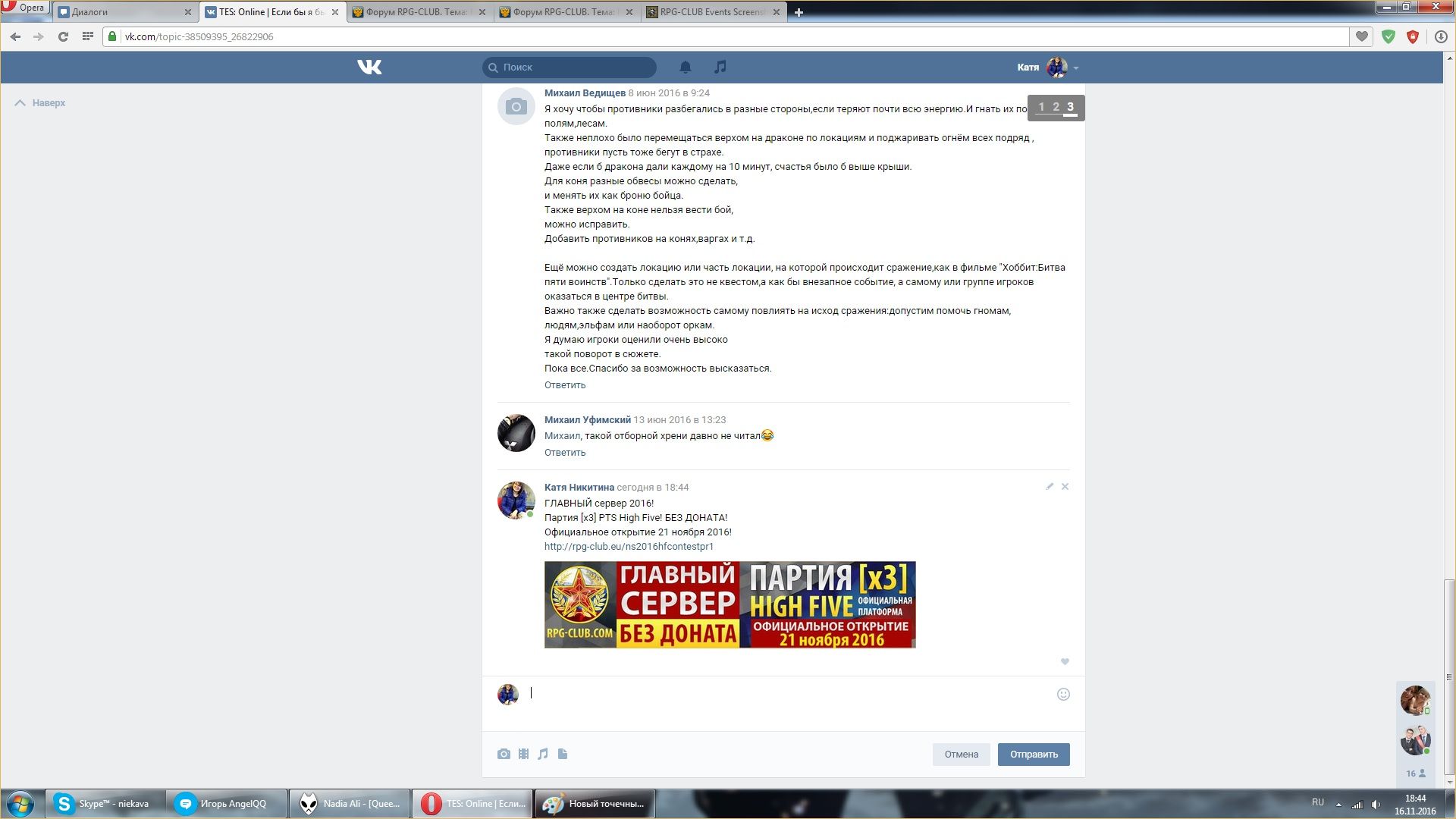Open the rpg-club.eu contest link

tap(629, 547)
